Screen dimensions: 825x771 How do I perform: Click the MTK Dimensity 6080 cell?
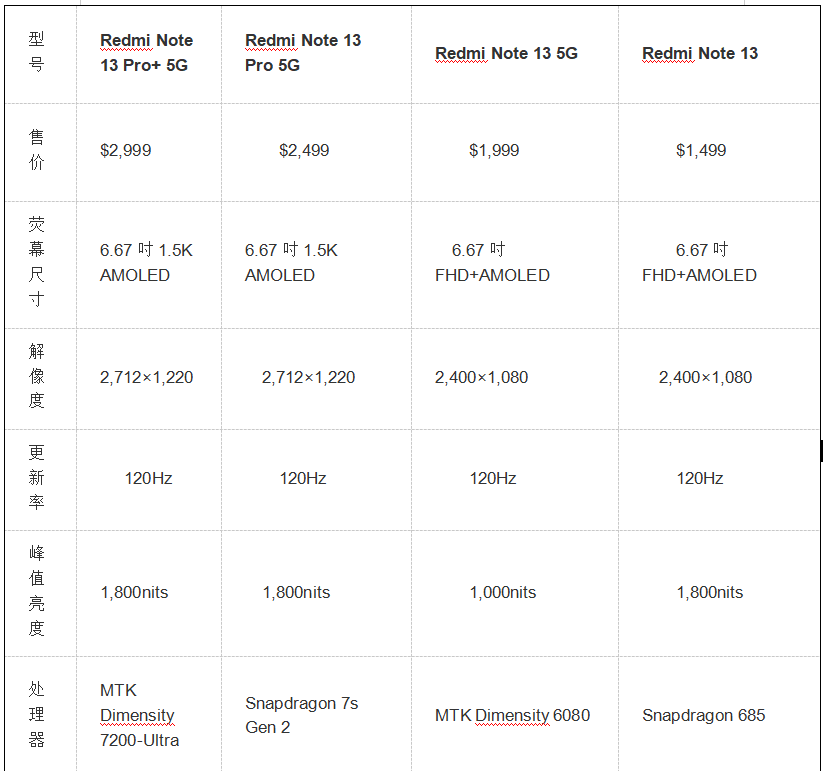[x=512, y=716]
